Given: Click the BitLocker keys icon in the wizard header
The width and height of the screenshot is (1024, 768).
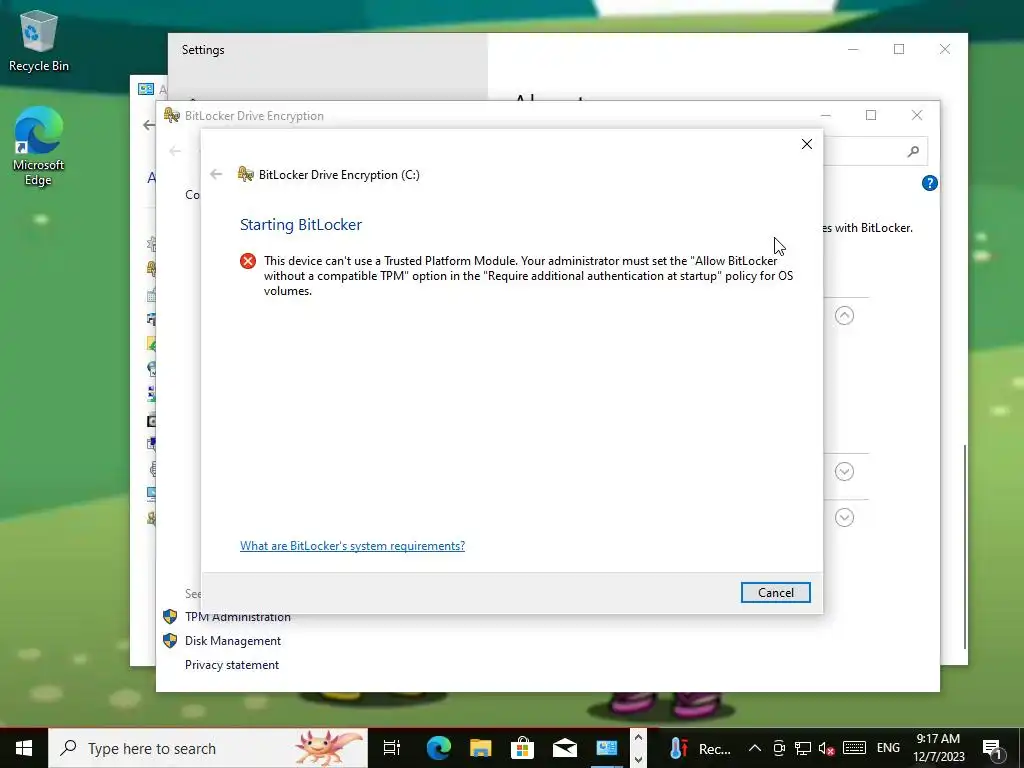Looking at the screenshot, I should [246, 174].
